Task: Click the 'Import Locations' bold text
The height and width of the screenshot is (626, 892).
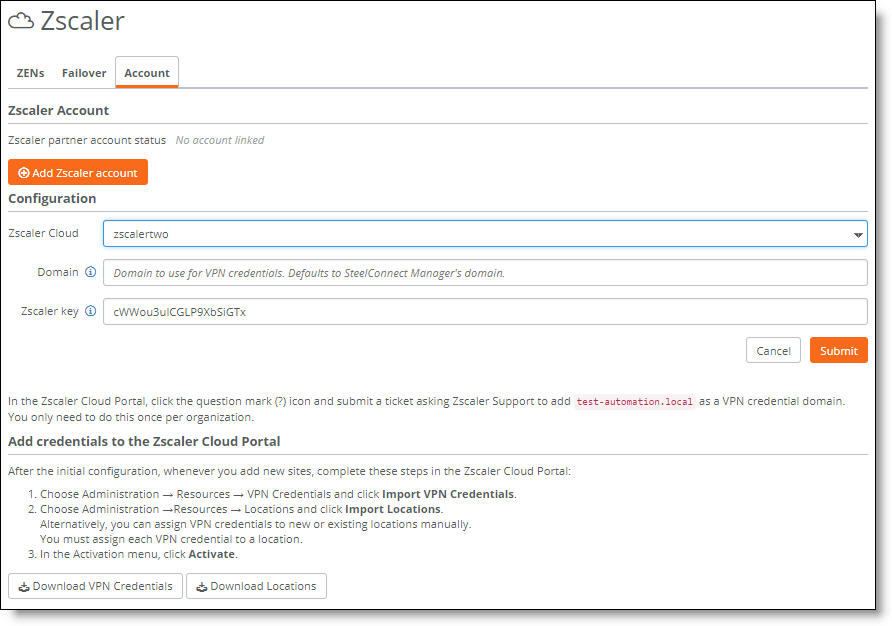Action: click(x=393, y=509)
